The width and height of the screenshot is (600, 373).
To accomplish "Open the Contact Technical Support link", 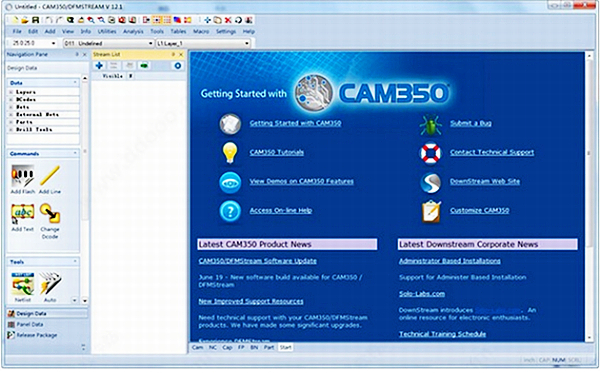I will 492,152.
